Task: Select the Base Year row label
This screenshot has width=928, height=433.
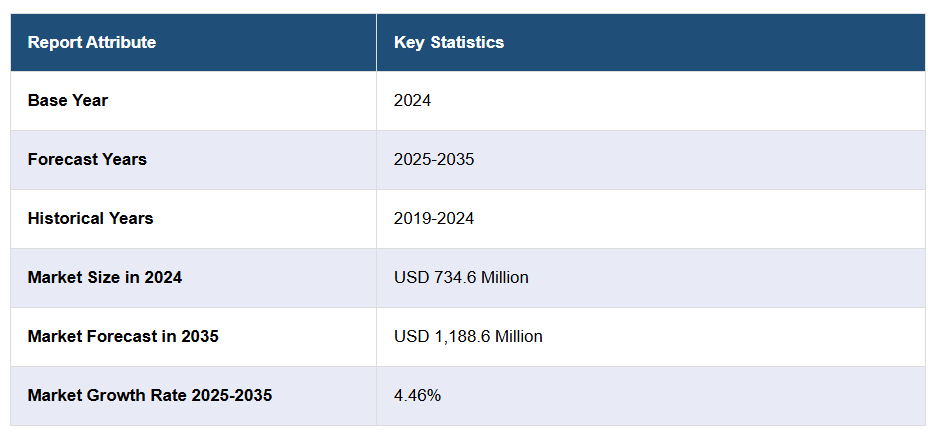Action: click(68, 100)
